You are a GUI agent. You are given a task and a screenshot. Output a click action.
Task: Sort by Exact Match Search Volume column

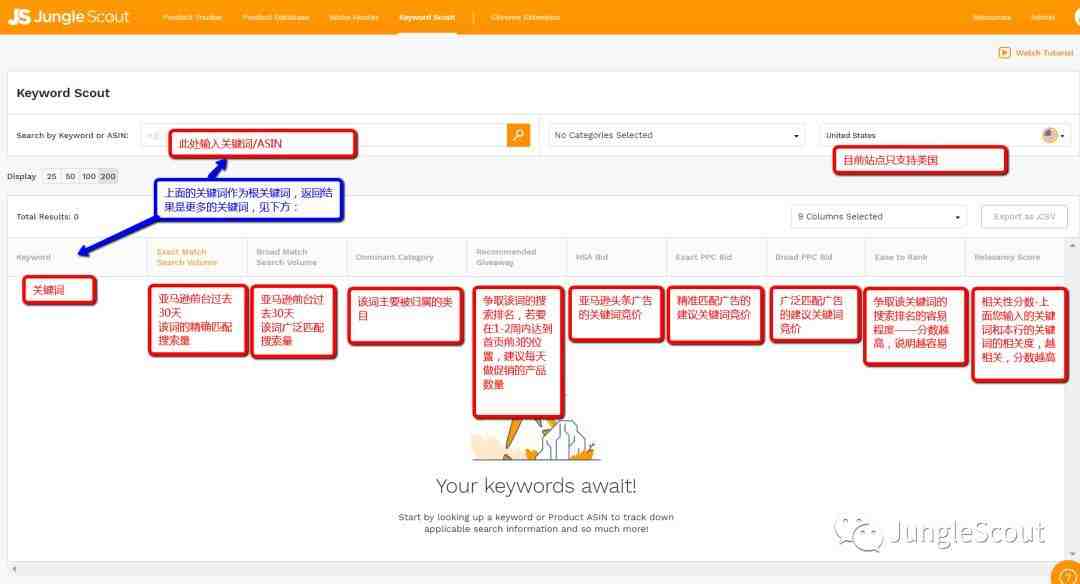(187, 257)
